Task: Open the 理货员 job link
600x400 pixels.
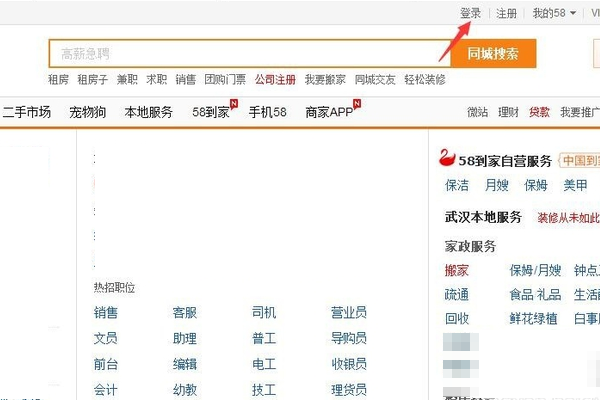Action: tap(349, 390)
